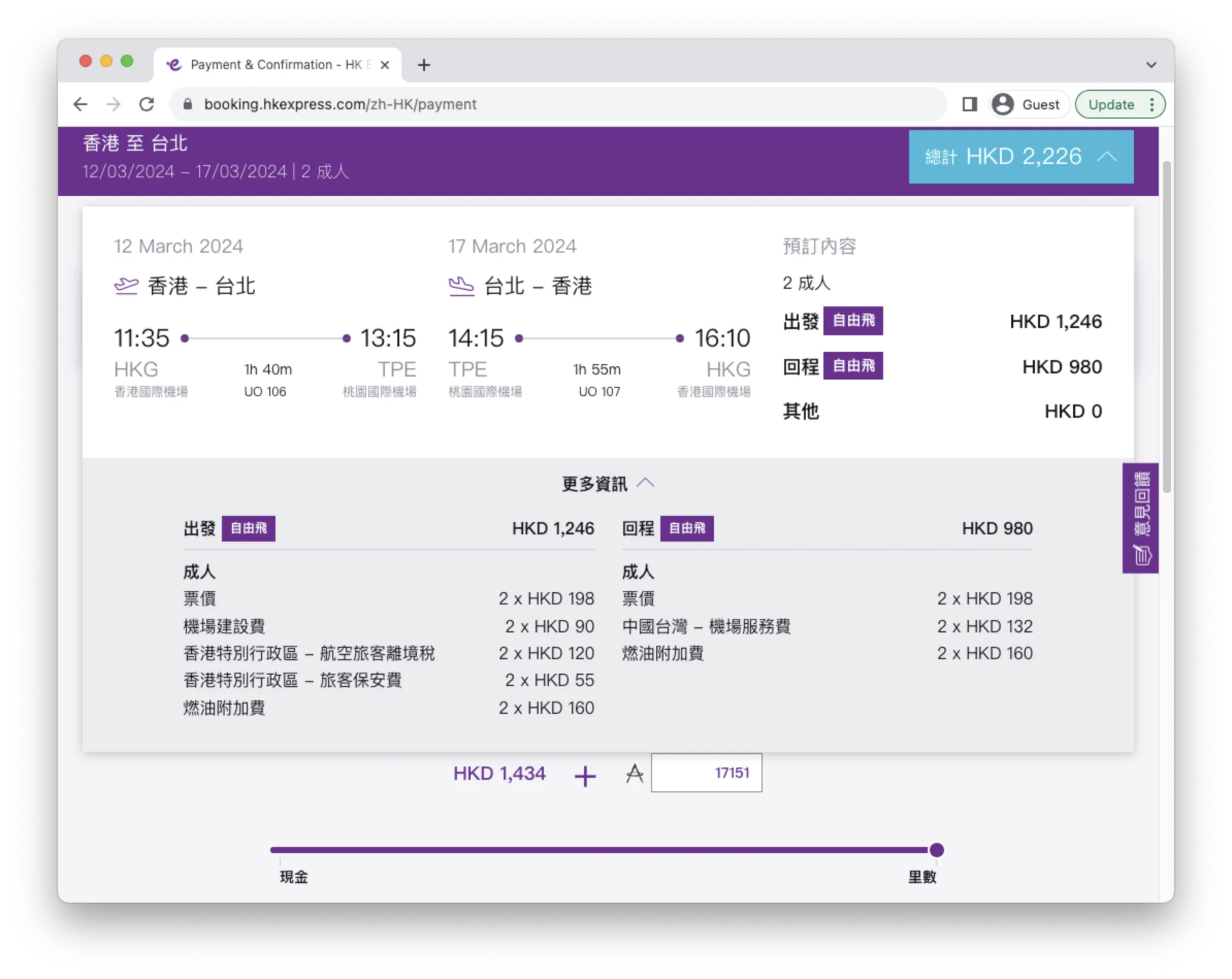Click the plus sign beside HKD 1,434
This screenshot has height=979, width=1232.
coord(585,776)
